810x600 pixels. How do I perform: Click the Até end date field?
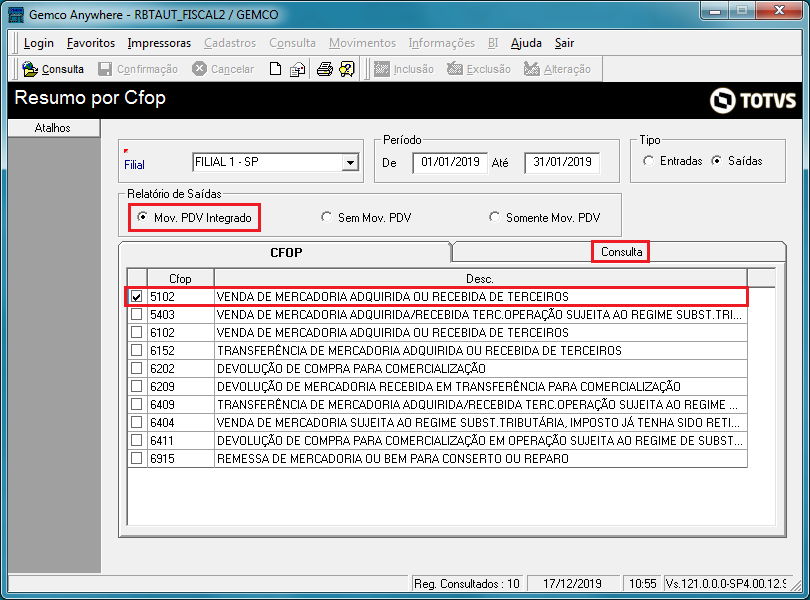tap(562, 162)
